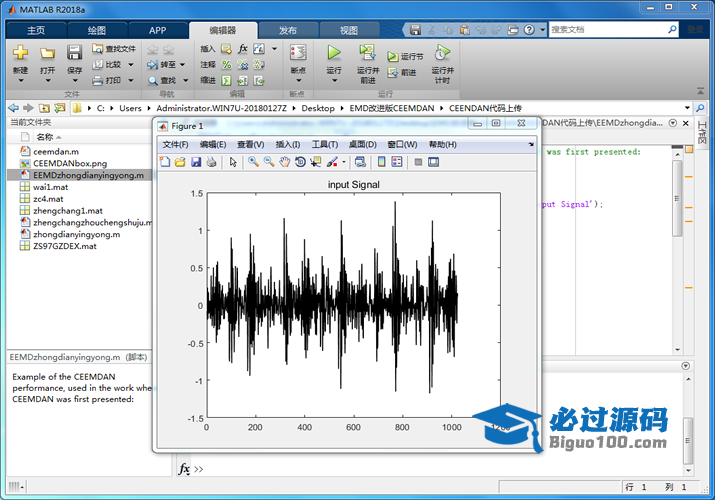This screenshot has width=715, height=500.
Task: Click the command window's vertical scrollbar thumb
Action: coord(688,440)
